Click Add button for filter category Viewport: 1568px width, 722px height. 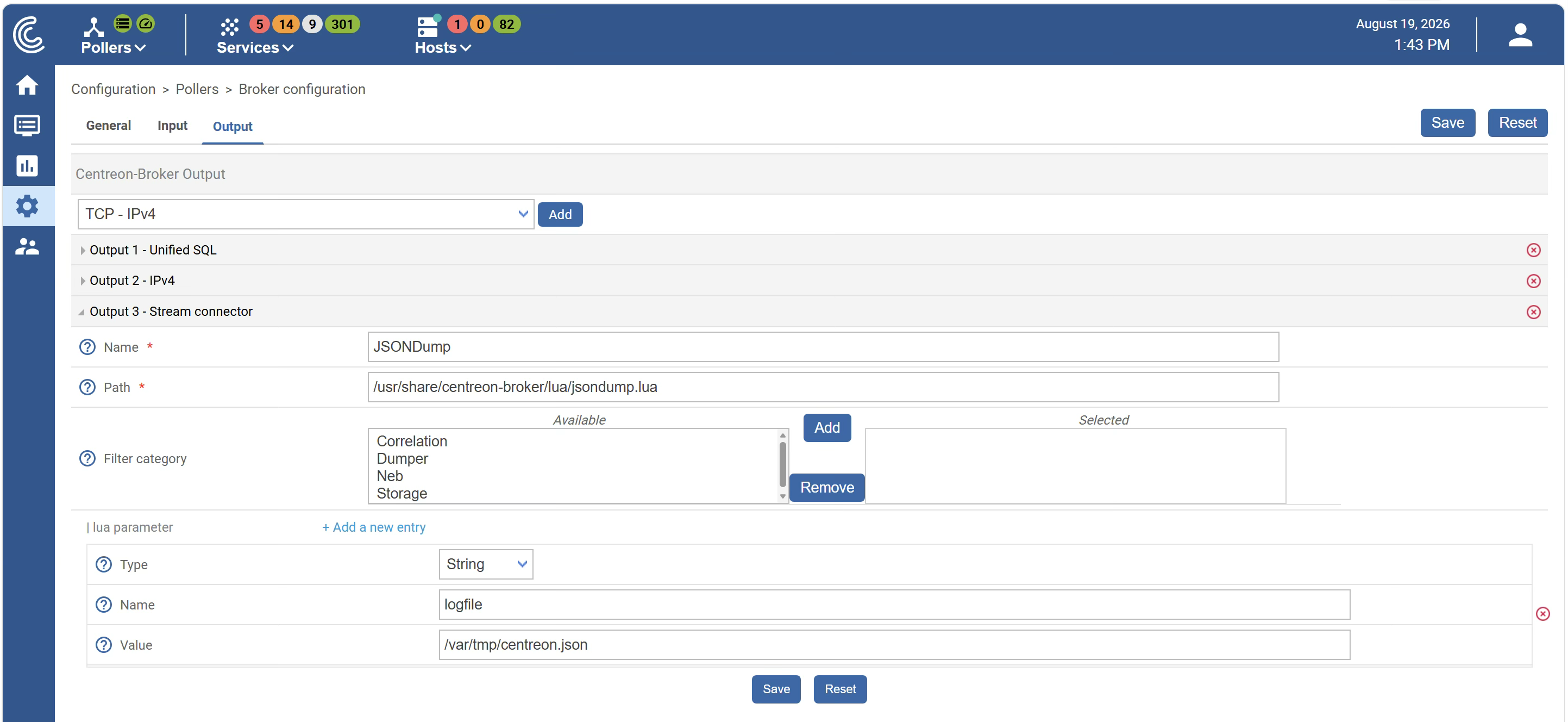[827, 428]
